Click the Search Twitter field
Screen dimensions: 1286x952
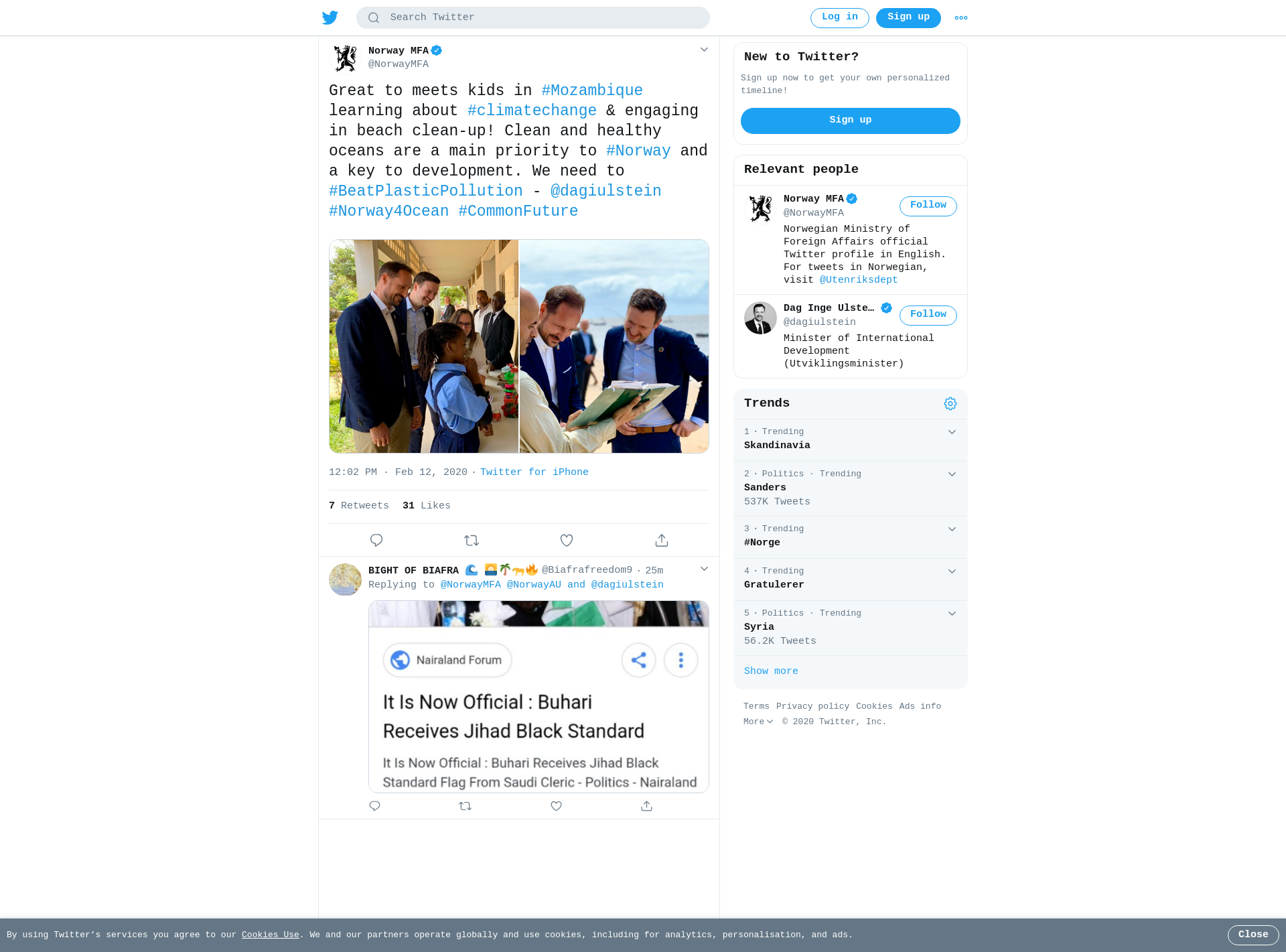[x=533, y=17]
